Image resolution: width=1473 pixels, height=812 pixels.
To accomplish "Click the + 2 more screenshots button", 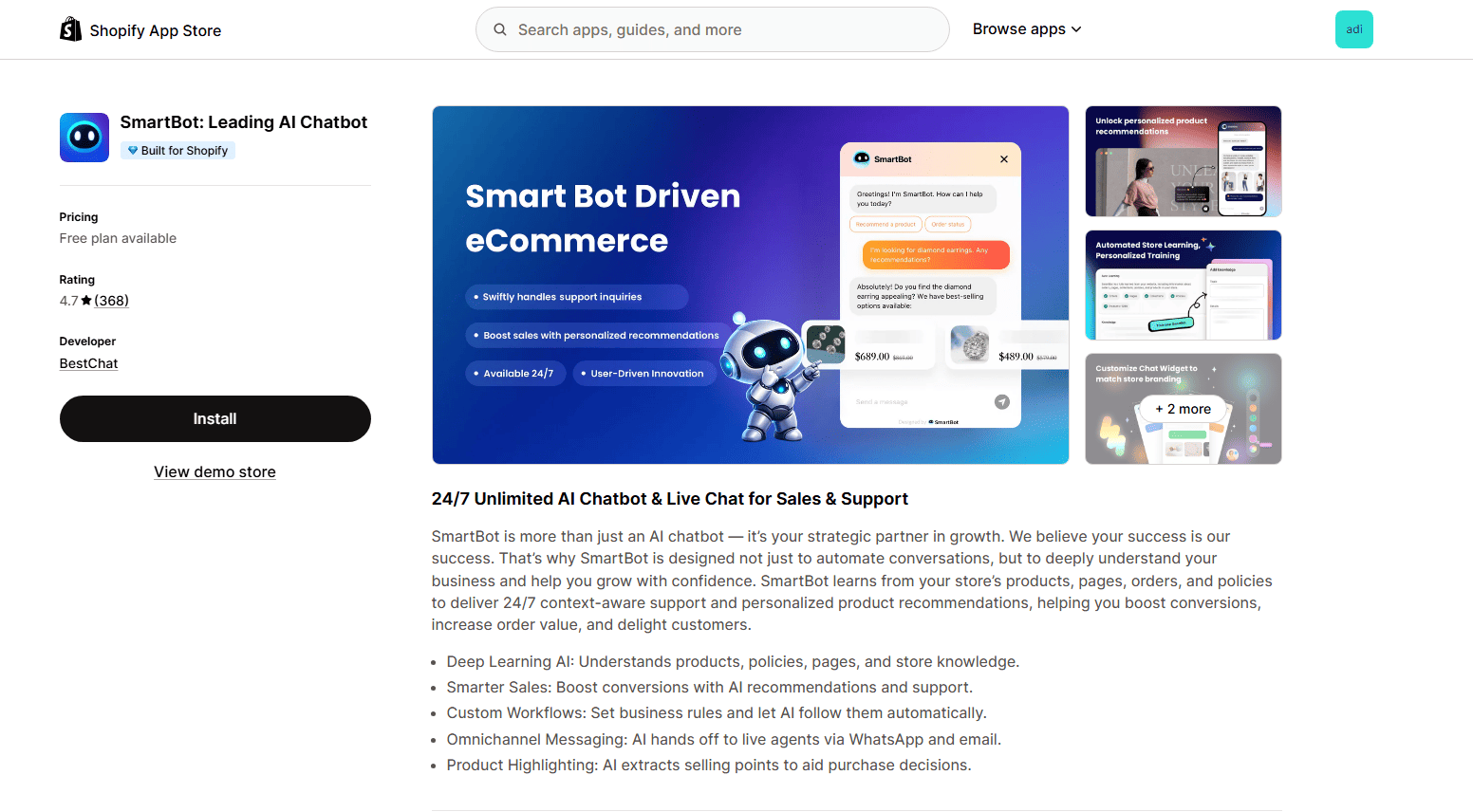I will [x=1183, y=409].
